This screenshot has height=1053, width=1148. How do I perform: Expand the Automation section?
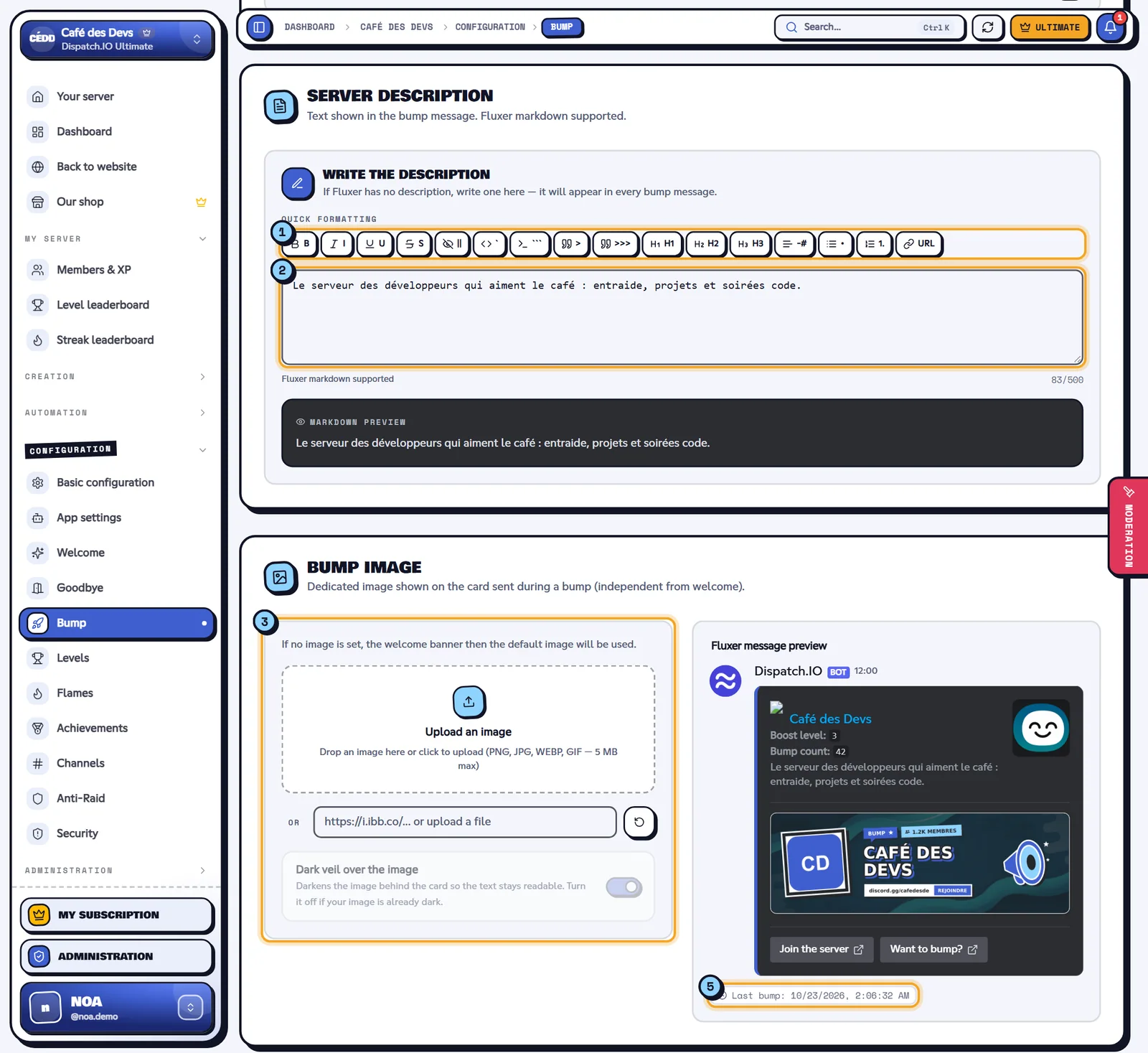[202, 413]
